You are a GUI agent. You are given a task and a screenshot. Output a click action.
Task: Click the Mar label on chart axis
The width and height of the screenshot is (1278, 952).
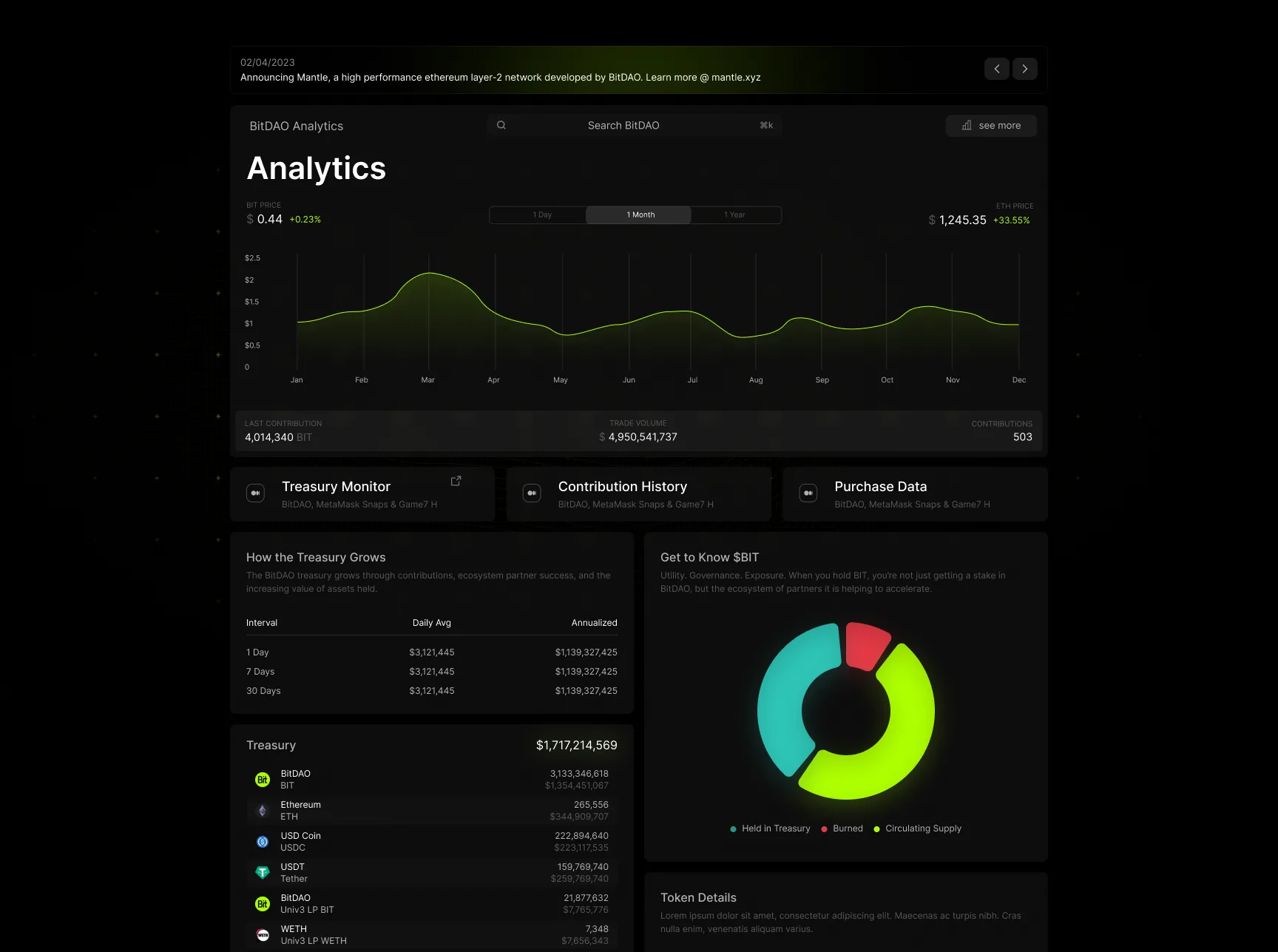pyautogui.click(x=427, y=380)
